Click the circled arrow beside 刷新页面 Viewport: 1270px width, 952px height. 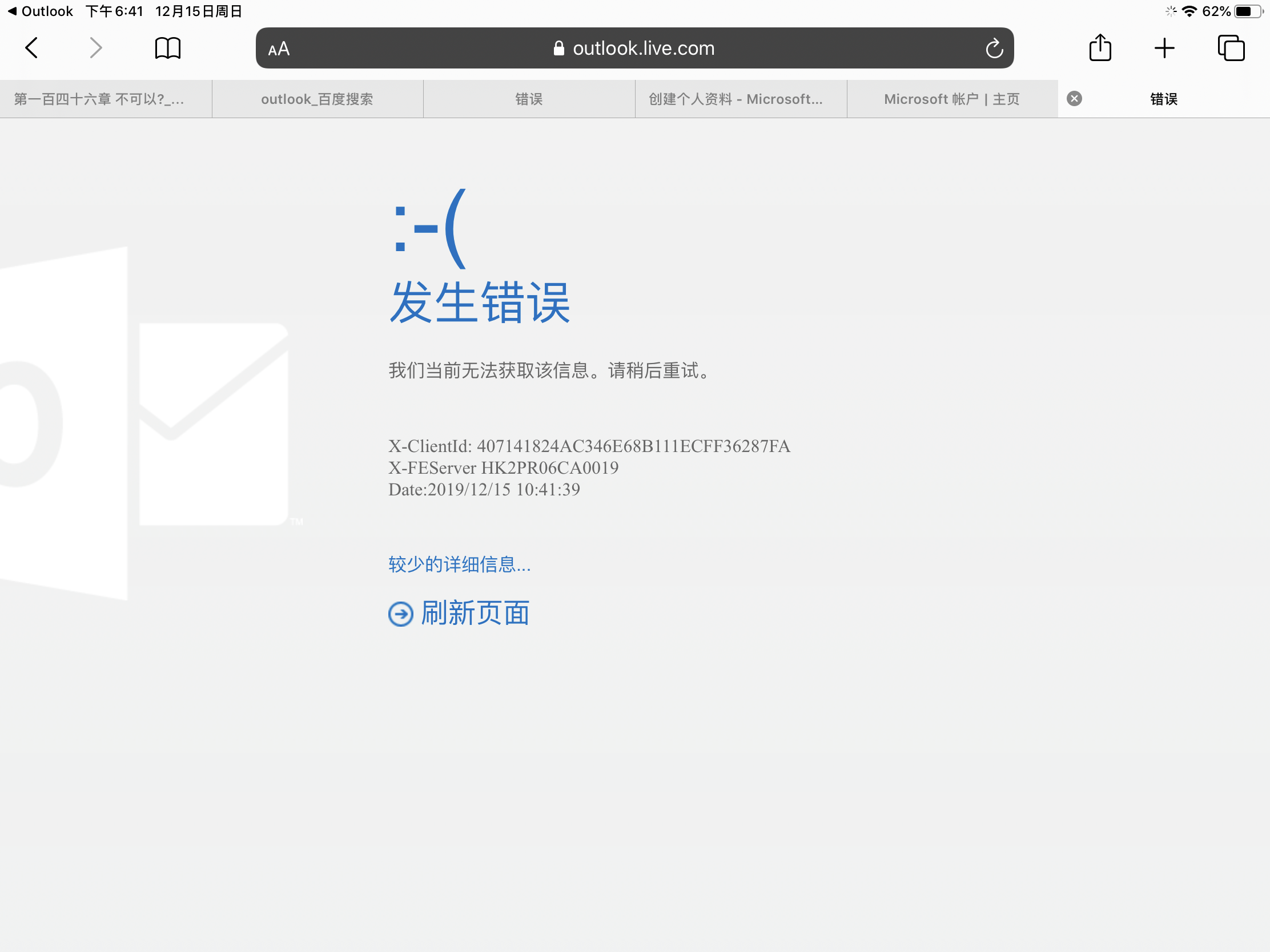click(x=401, y=614)
